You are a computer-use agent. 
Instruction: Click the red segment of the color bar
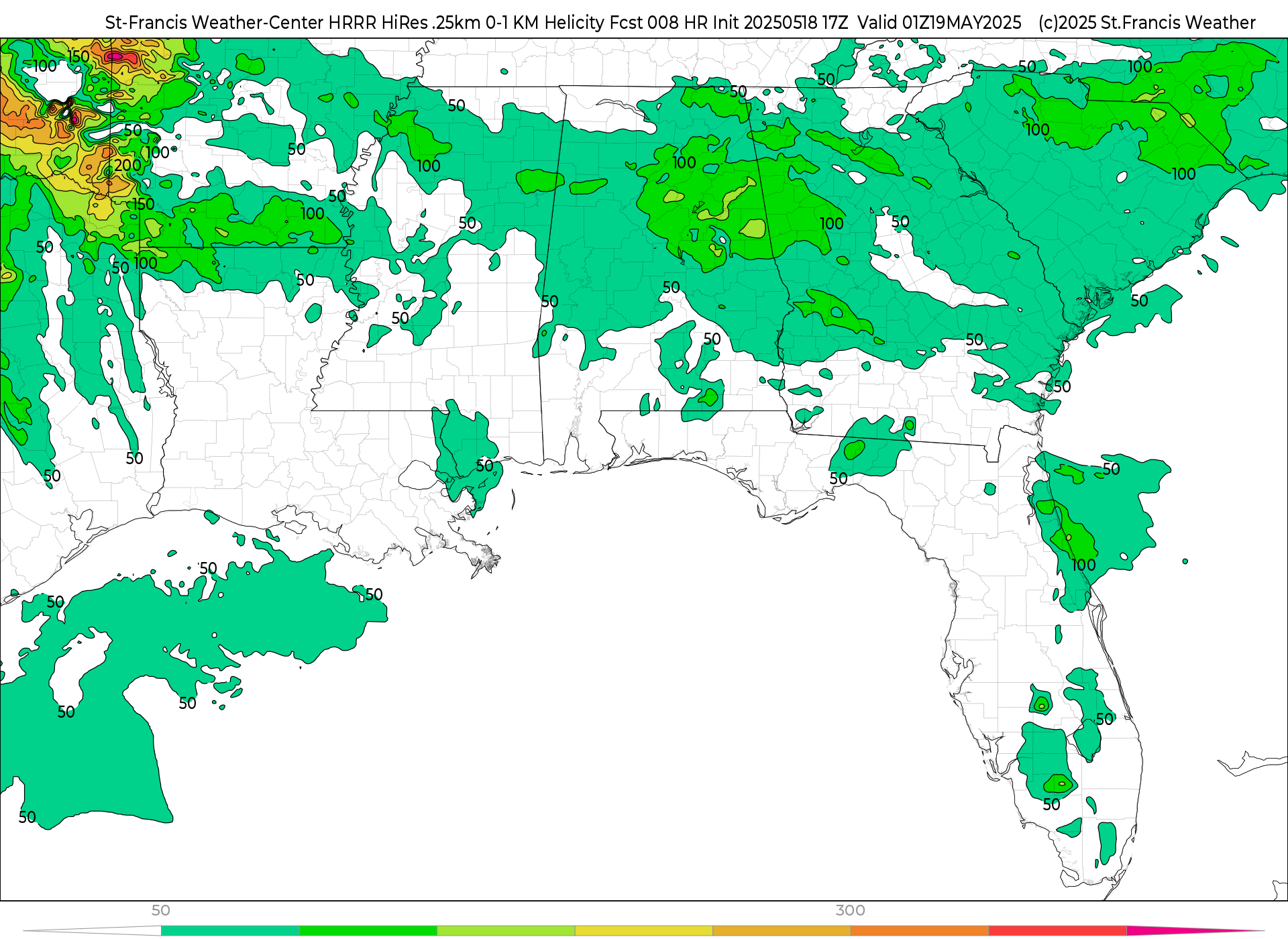[x=1057, y=931]
